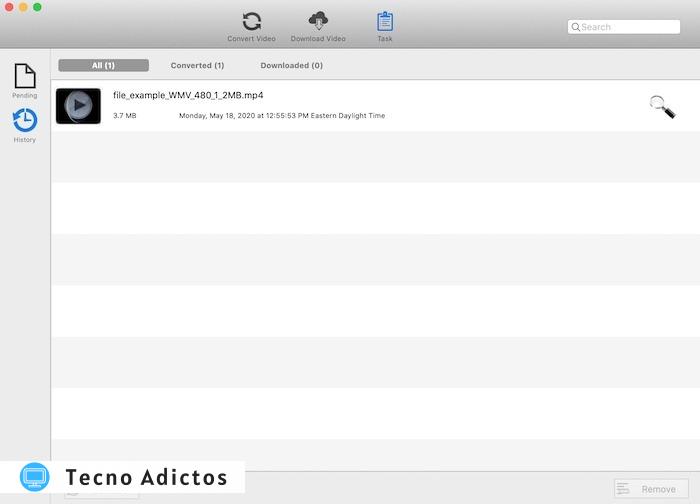The width and height of the screenshot is (700, 504).
Task: Switch to the Converted (1) tab
Action: [197, 65]
